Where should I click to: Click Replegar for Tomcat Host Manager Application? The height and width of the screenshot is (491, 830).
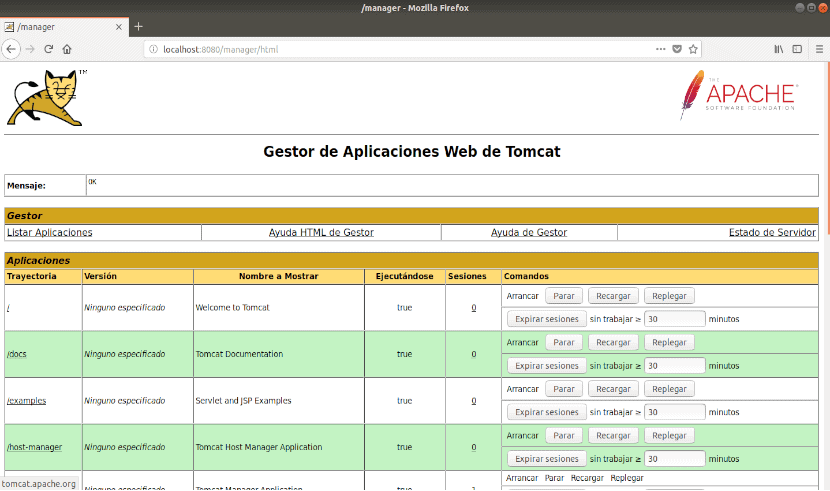click(669, 435)
